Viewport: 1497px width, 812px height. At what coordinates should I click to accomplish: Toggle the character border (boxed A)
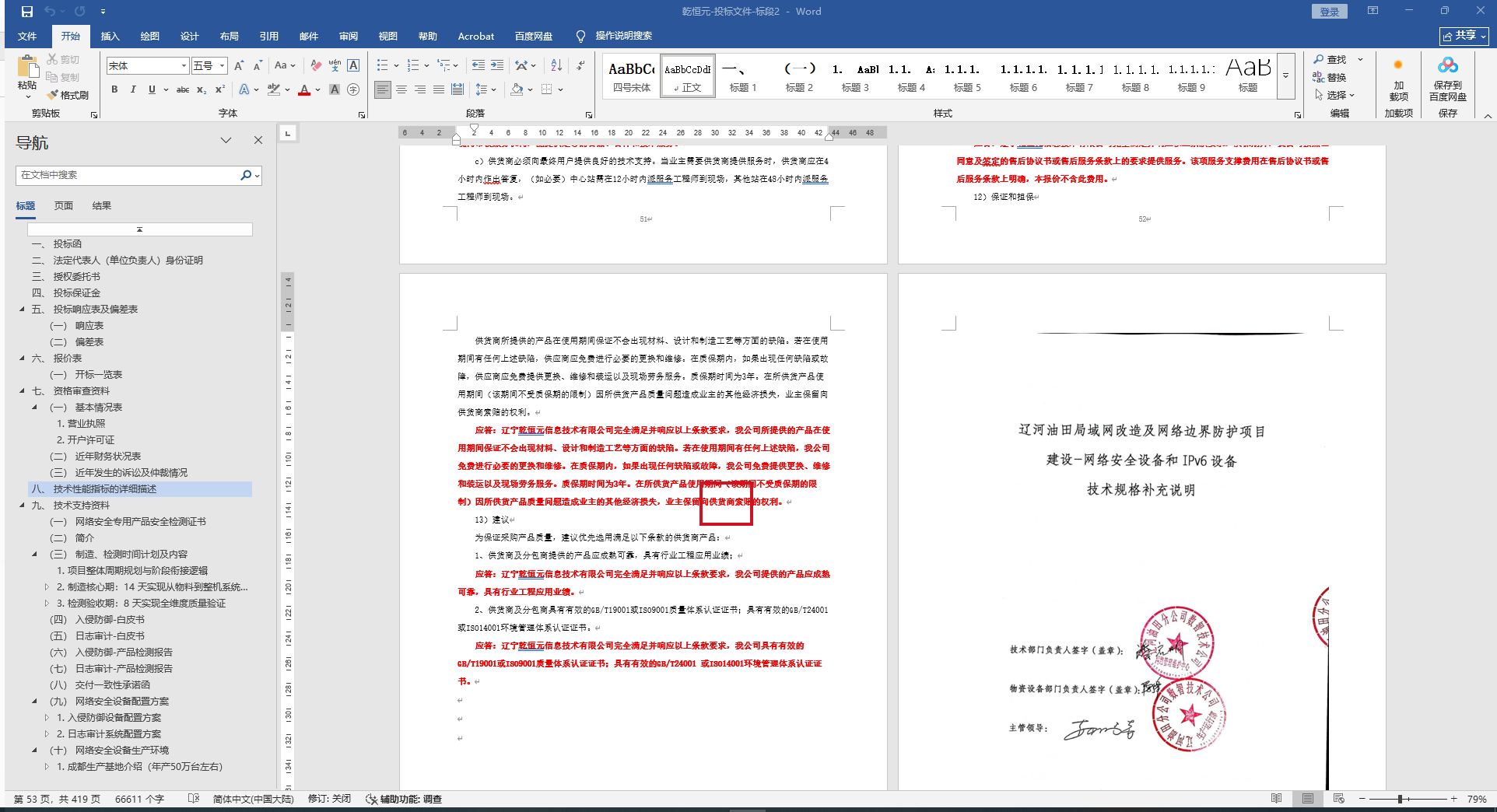tap(353, 66)
